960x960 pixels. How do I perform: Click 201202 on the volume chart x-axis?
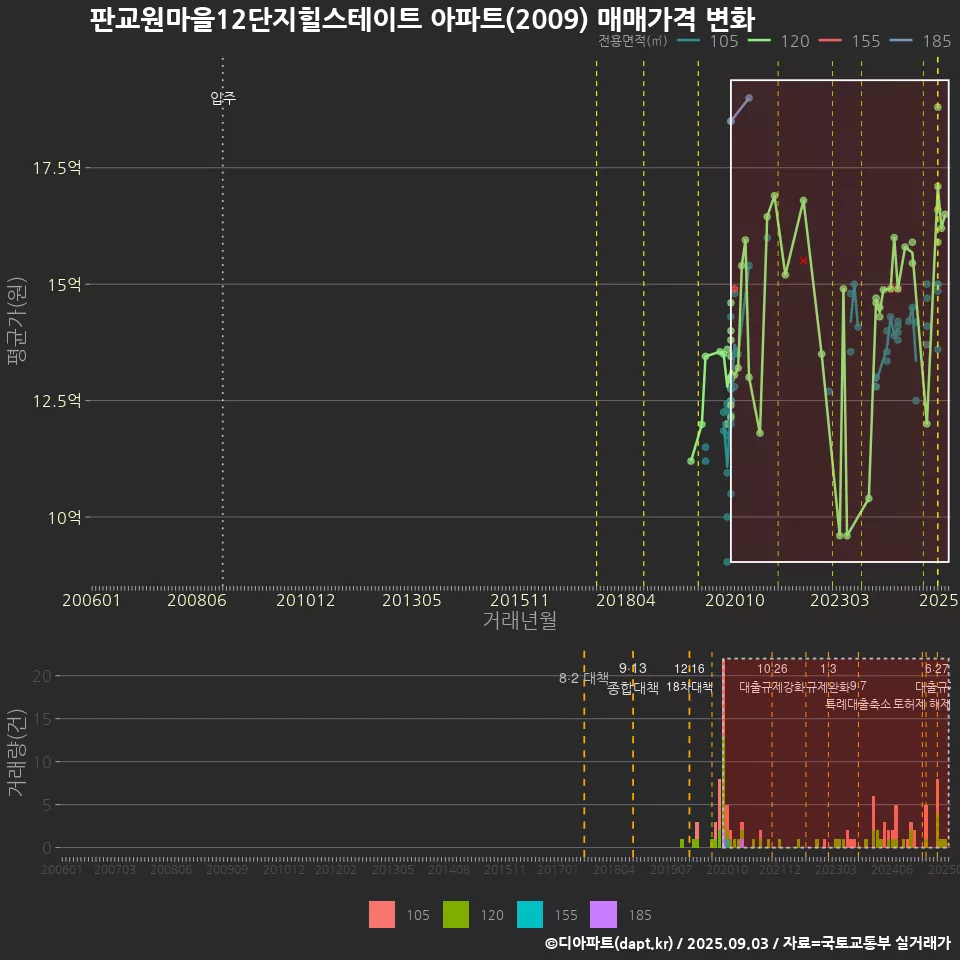[x=336, y=869]
